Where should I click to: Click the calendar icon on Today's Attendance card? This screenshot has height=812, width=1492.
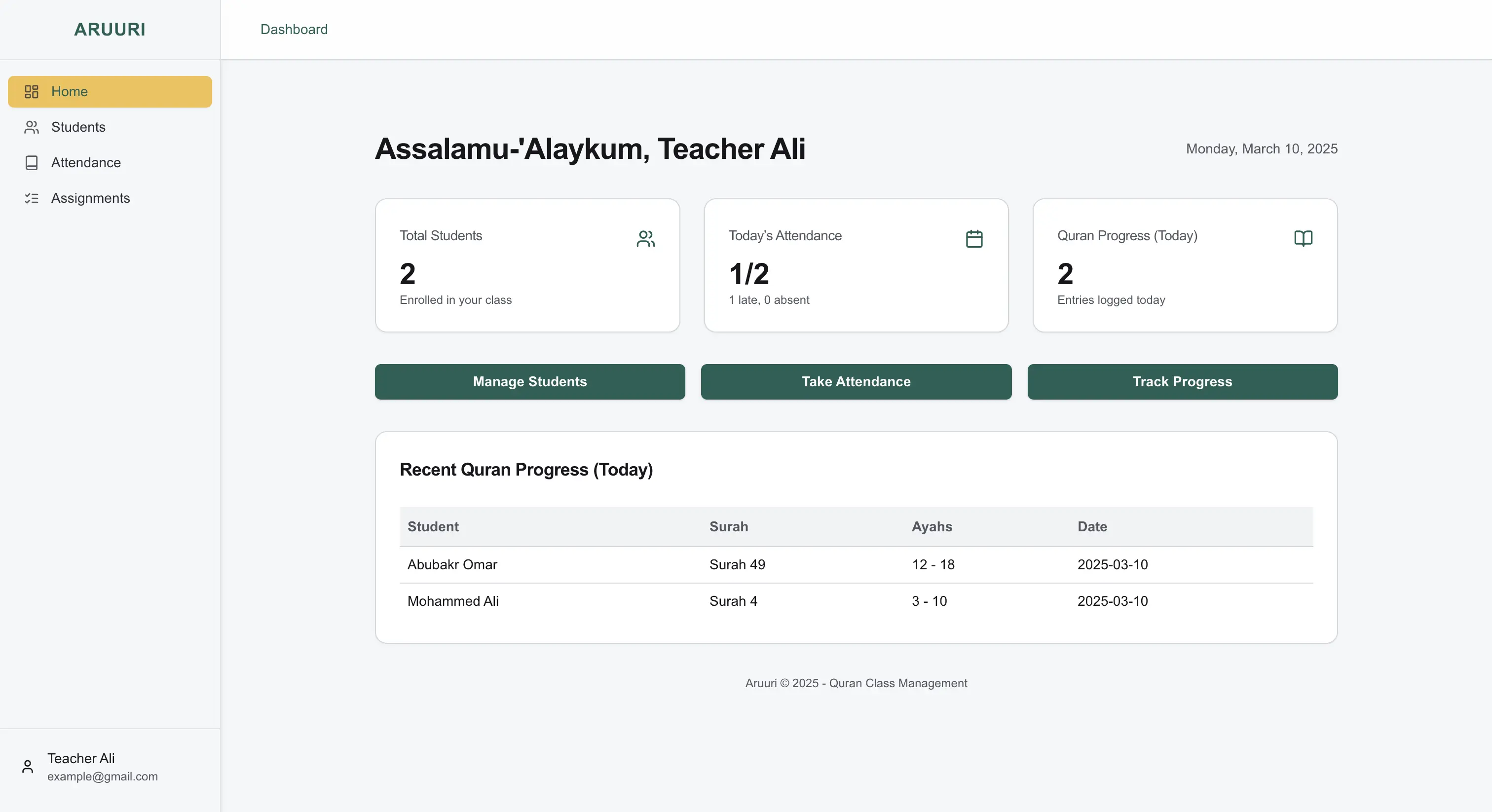pos(974,239)
